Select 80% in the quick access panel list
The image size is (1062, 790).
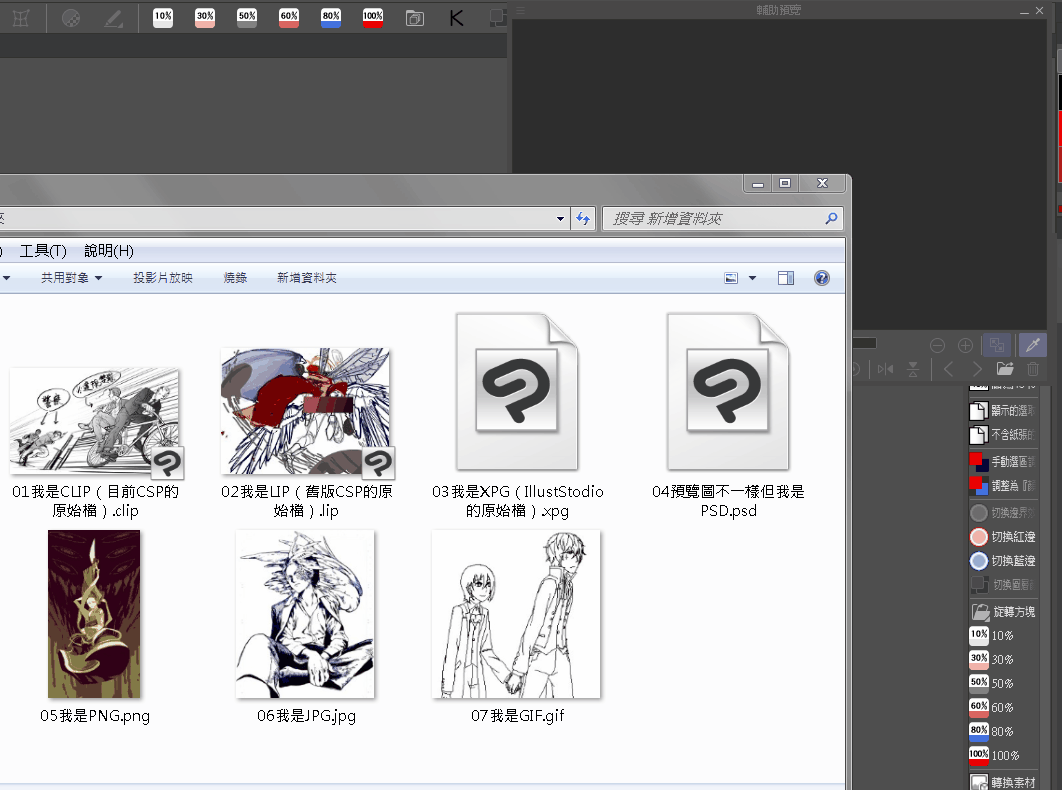coord(992,731)
